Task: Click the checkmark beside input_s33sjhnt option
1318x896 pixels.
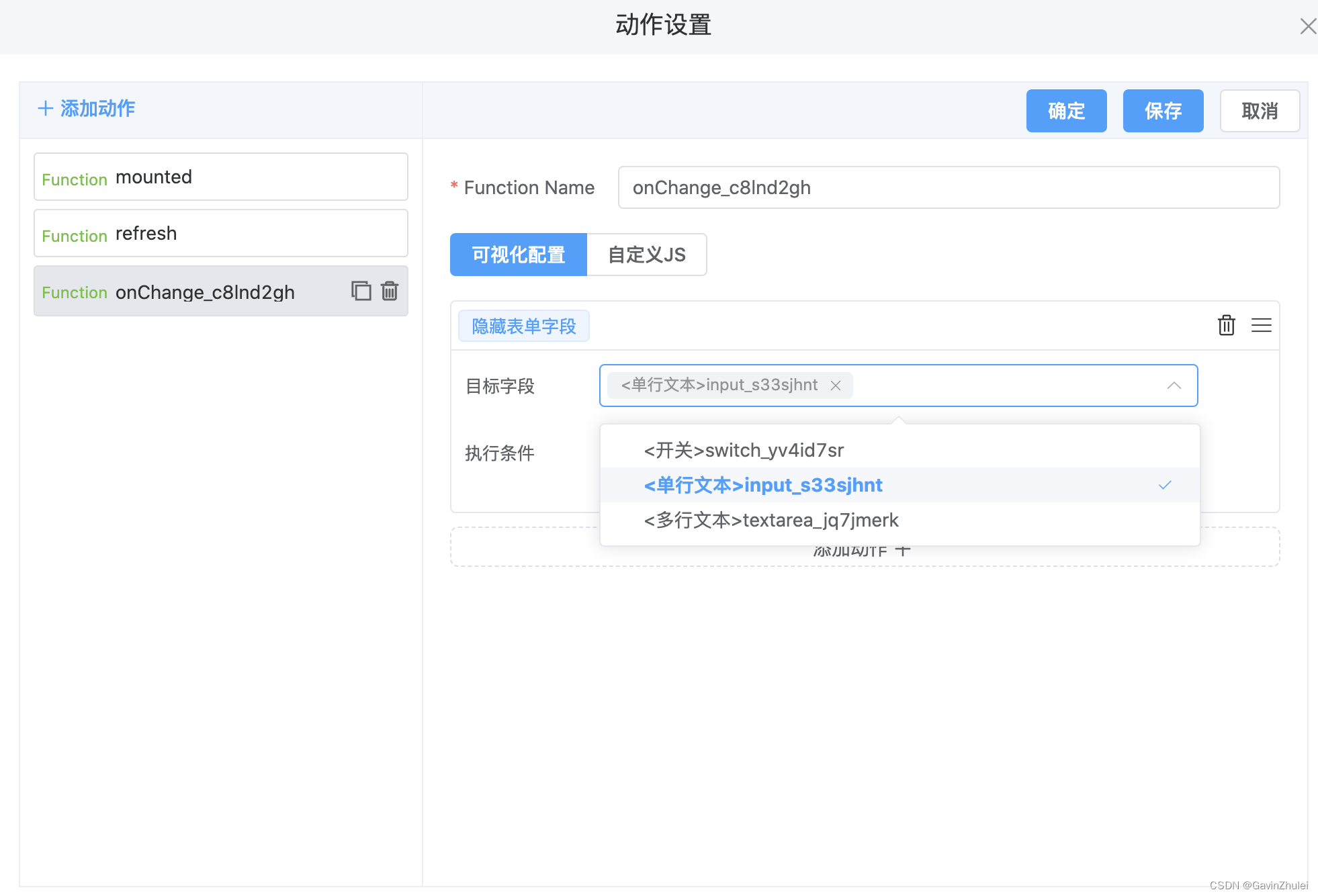Action: point(1166,484)
